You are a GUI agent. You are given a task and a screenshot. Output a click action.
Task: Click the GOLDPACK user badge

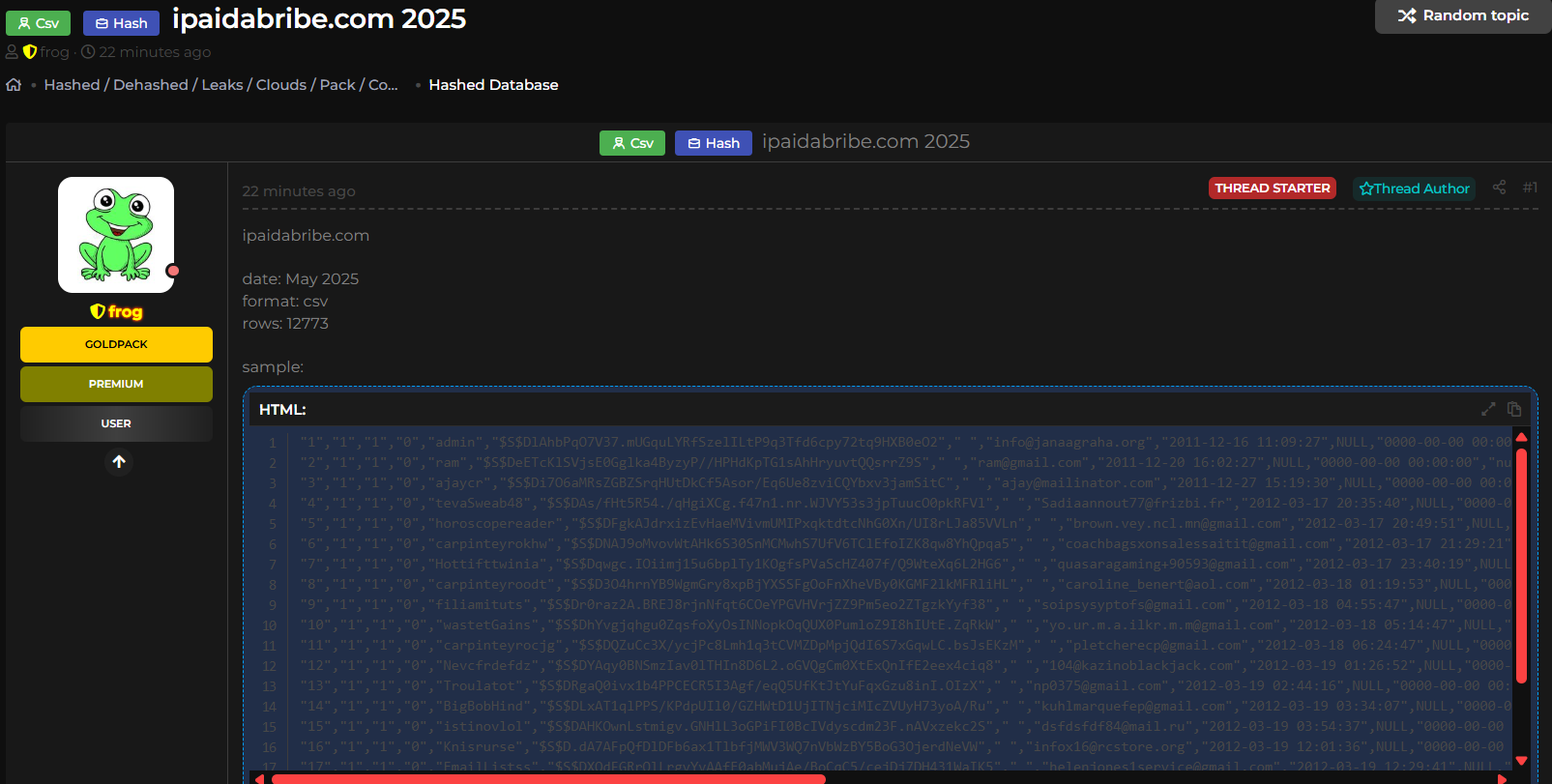(x=116, y=344)
